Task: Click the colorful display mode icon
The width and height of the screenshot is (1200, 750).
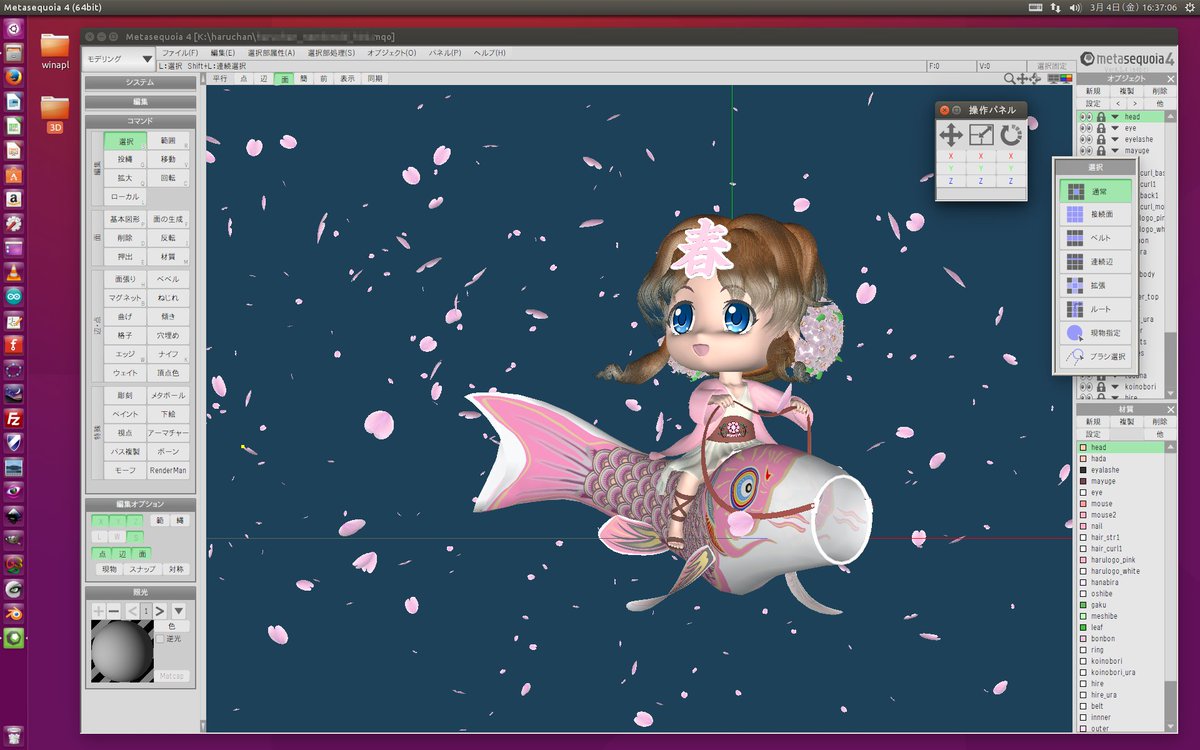Action: click(x=1066, y=78)
